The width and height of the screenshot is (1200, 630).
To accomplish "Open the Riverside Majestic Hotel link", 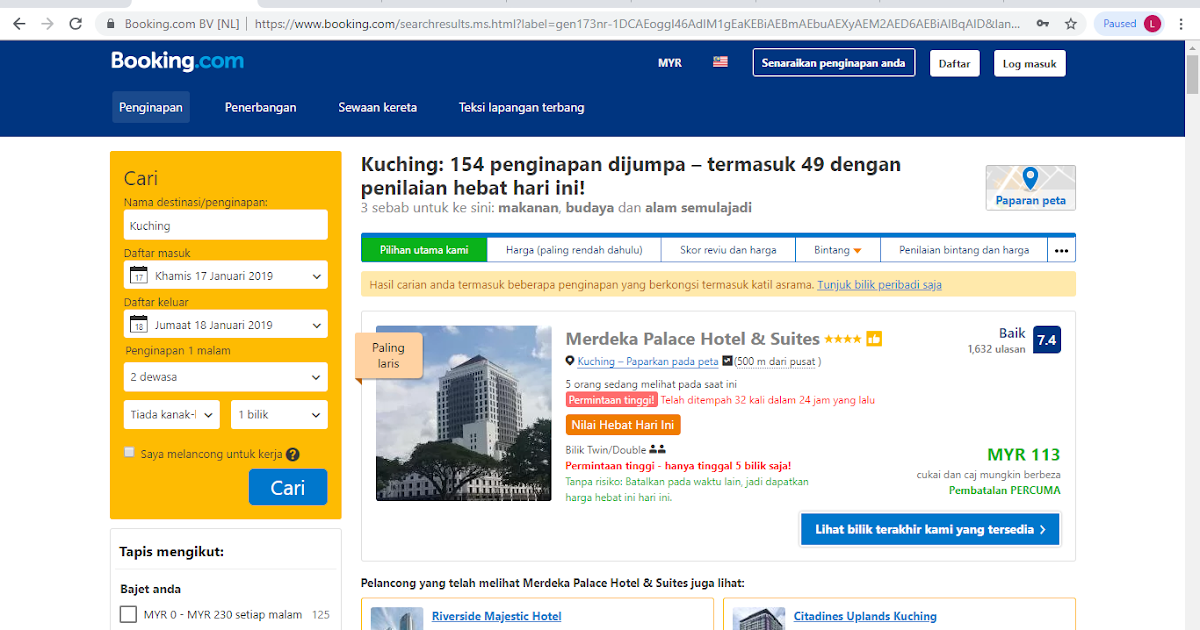I will tap(497, 616).
